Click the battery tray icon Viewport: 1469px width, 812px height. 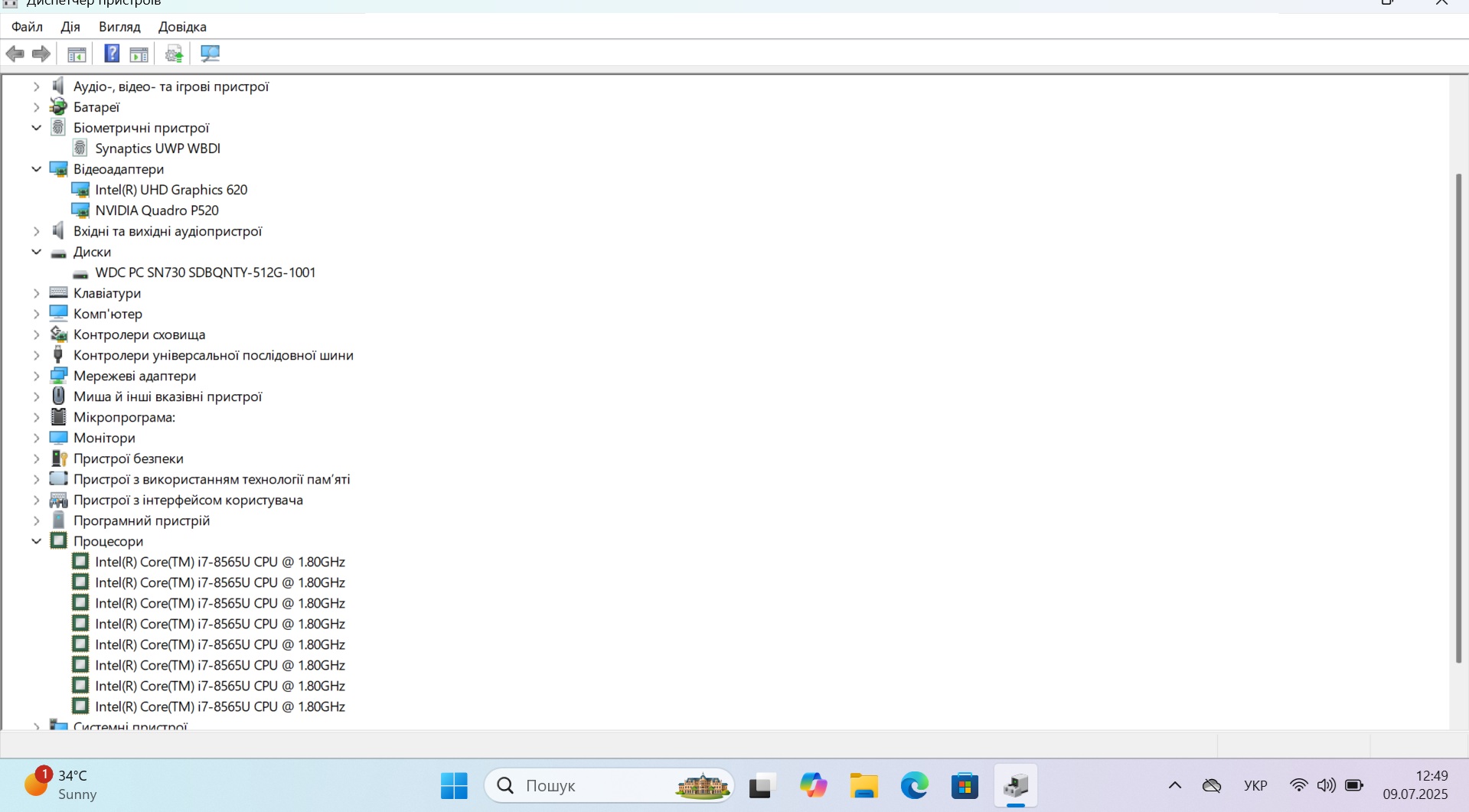click(x=1354, y=785)
